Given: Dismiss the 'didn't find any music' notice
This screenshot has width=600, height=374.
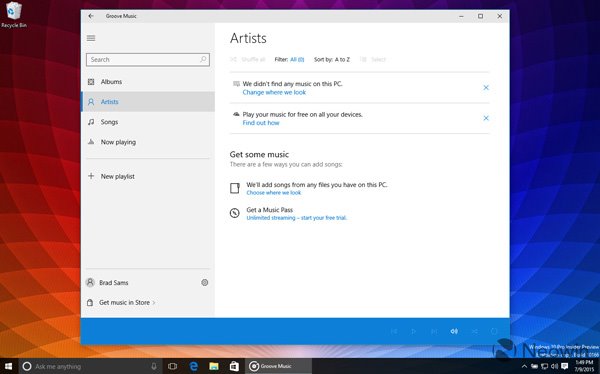Looking at the screenshot, I should (486, 88).
